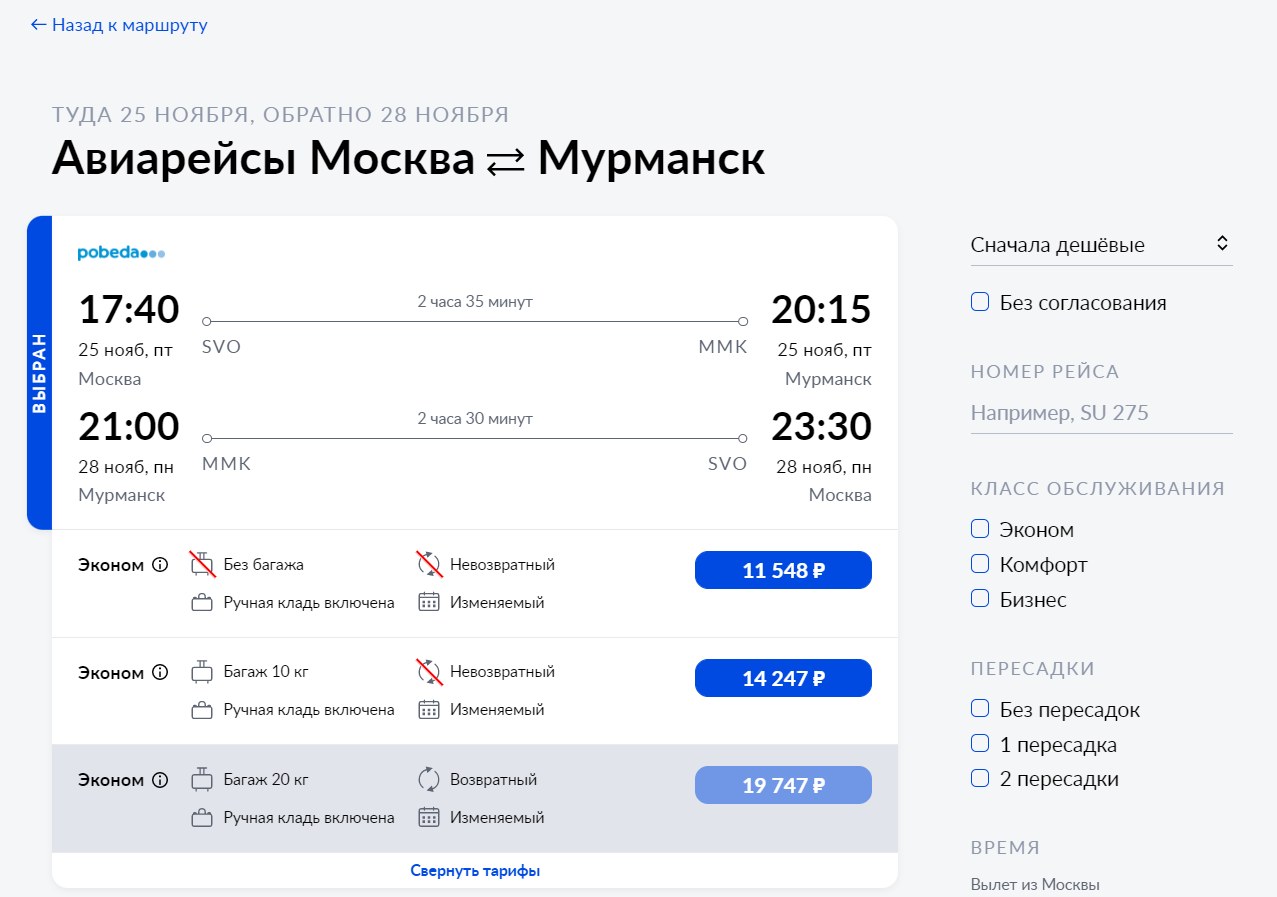Click hand luggage icon in 11 548 ₽ fare row
The width and height of the screenshot is (1277, 897).
click(x=203, y=603)
